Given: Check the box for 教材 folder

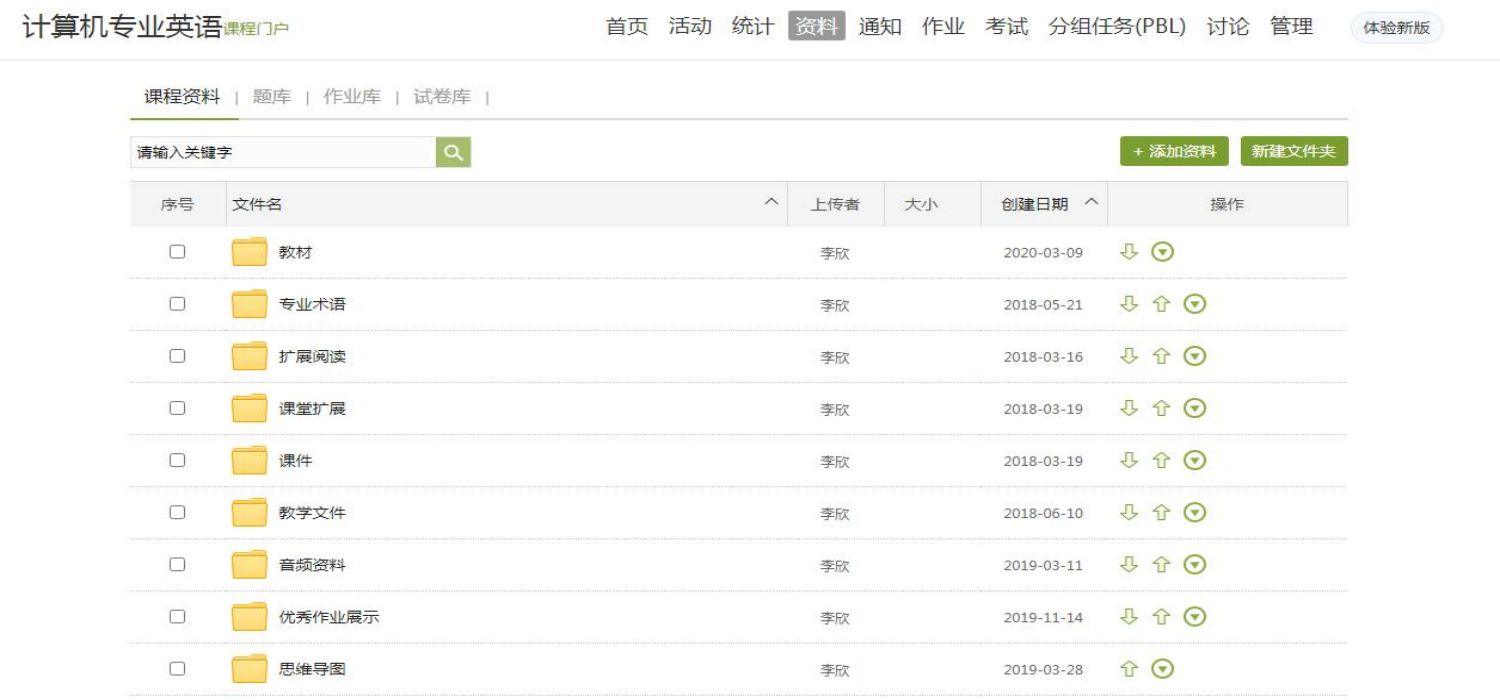Looking at the screenshot, I should click(177, 252).
